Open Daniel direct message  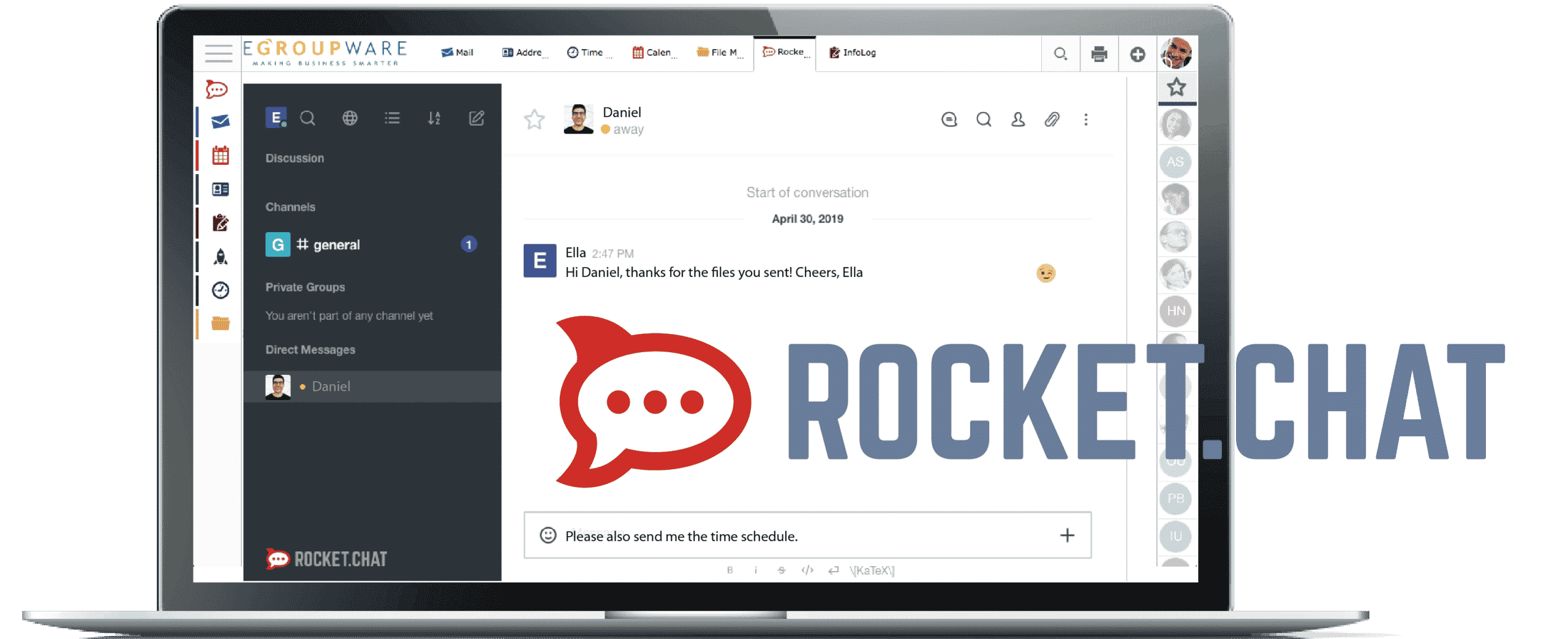372,386
